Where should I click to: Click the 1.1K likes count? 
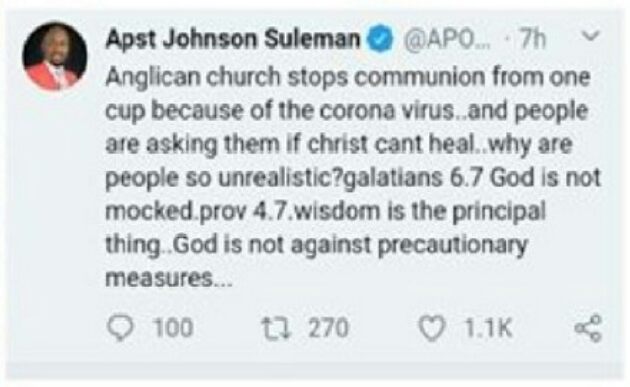click(x=488, y=328)
